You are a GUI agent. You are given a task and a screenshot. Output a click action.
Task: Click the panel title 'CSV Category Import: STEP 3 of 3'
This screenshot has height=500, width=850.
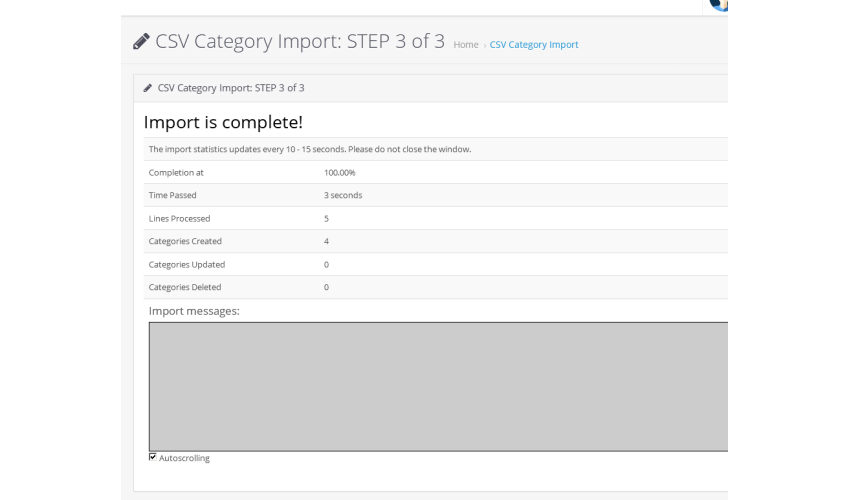(x=231, y=88)
